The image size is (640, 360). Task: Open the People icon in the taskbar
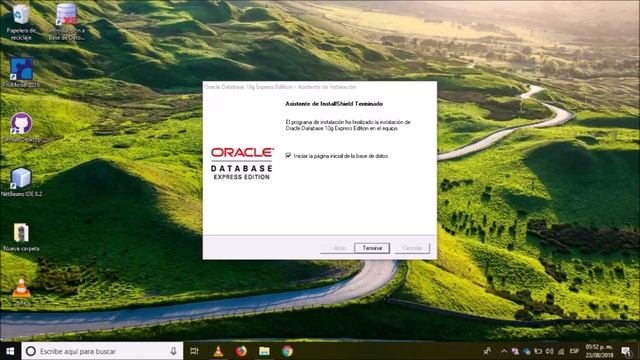(x=487, y=351)
